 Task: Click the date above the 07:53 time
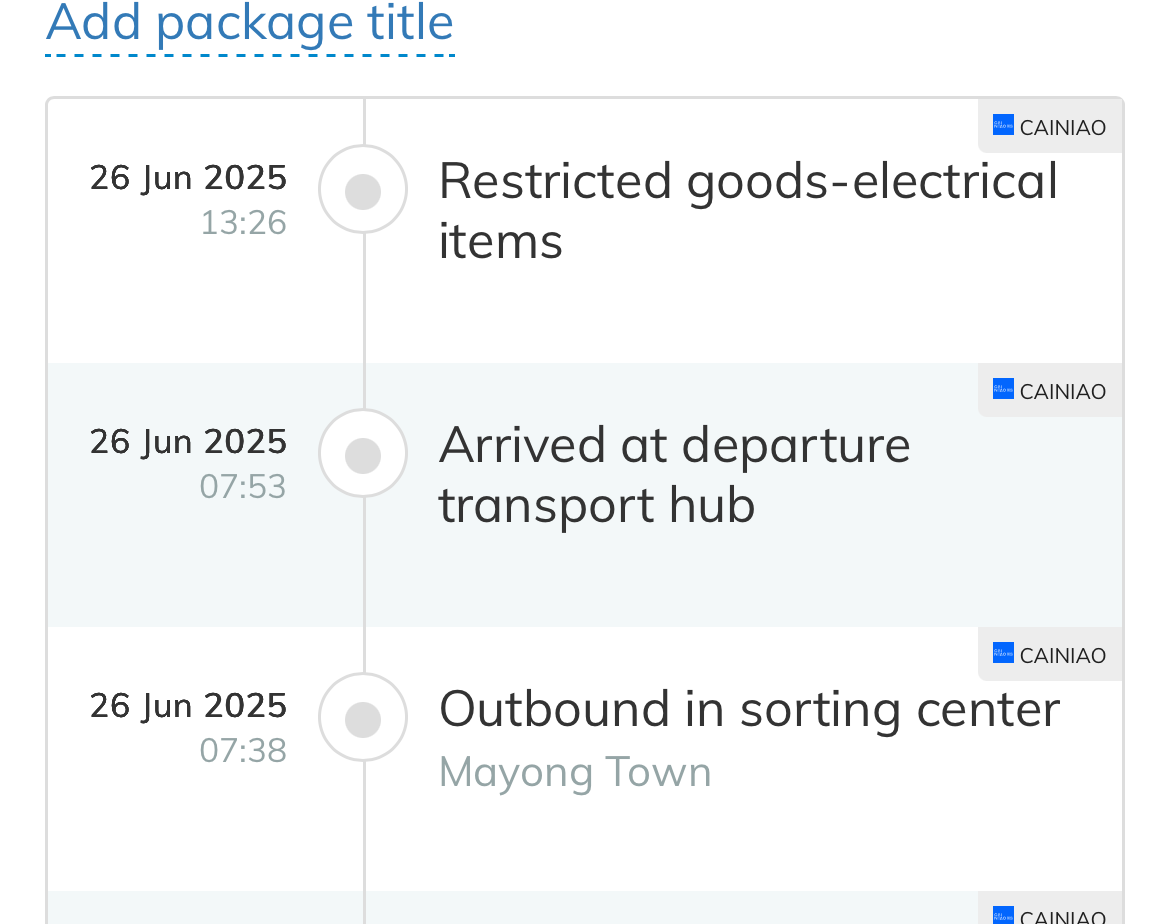coord(188,442)
